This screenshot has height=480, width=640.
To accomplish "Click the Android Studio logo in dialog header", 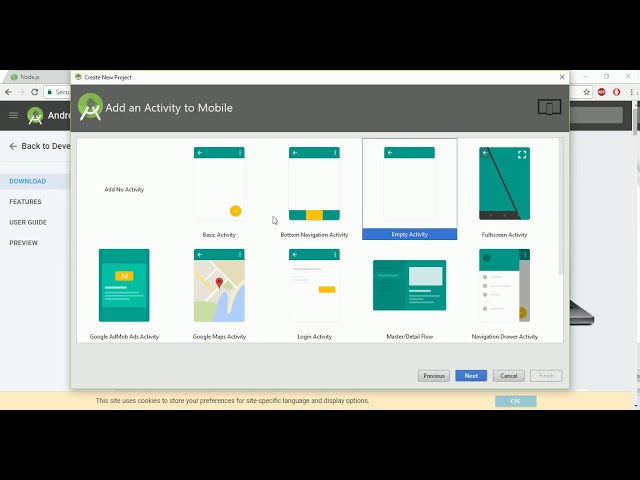I will (90, 107).
